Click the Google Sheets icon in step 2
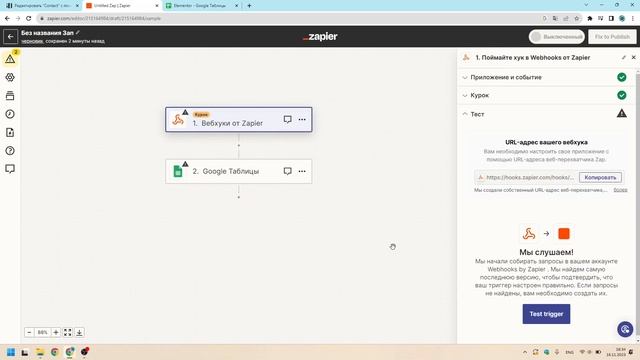 click(178, 171)
